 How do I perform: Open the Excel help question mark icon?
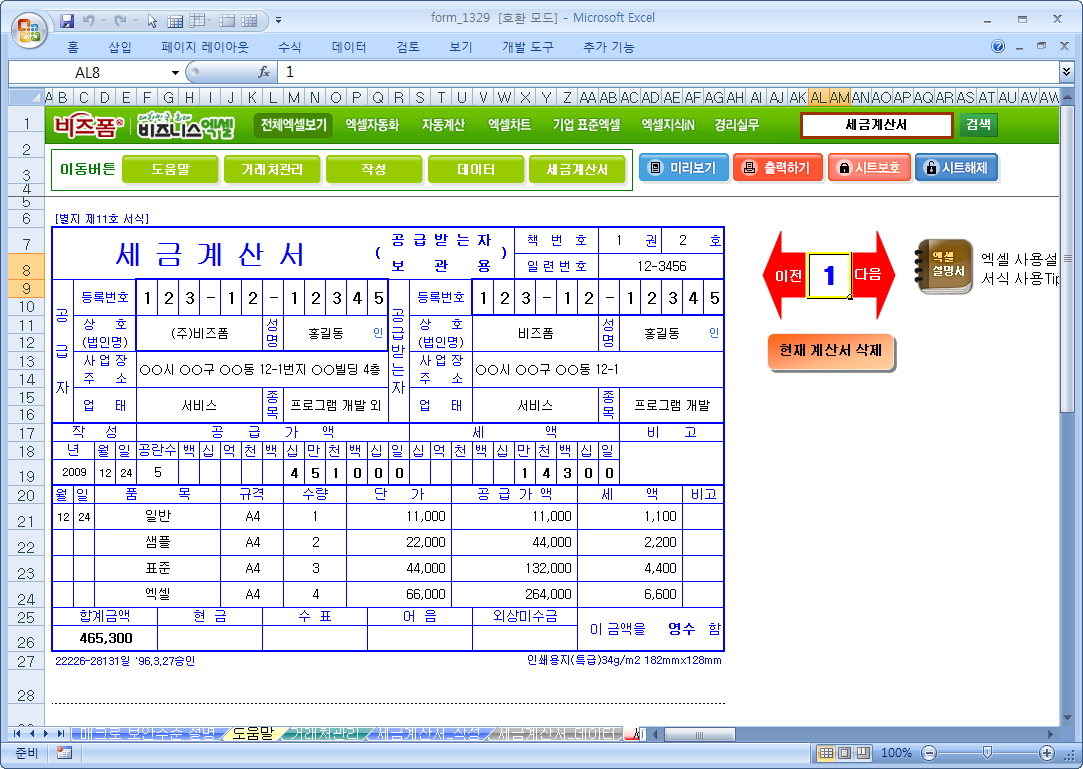[x=998, y=46]
